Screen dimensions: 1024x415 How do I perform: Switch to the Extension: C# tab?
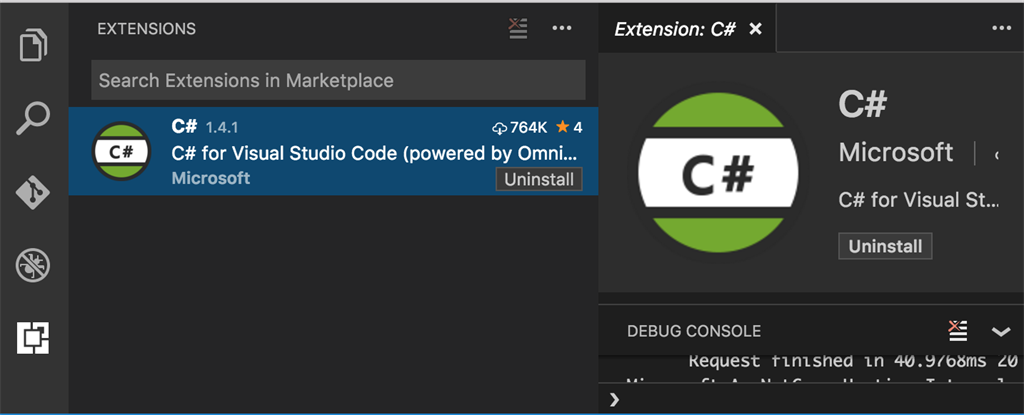(x=675, y=29)
